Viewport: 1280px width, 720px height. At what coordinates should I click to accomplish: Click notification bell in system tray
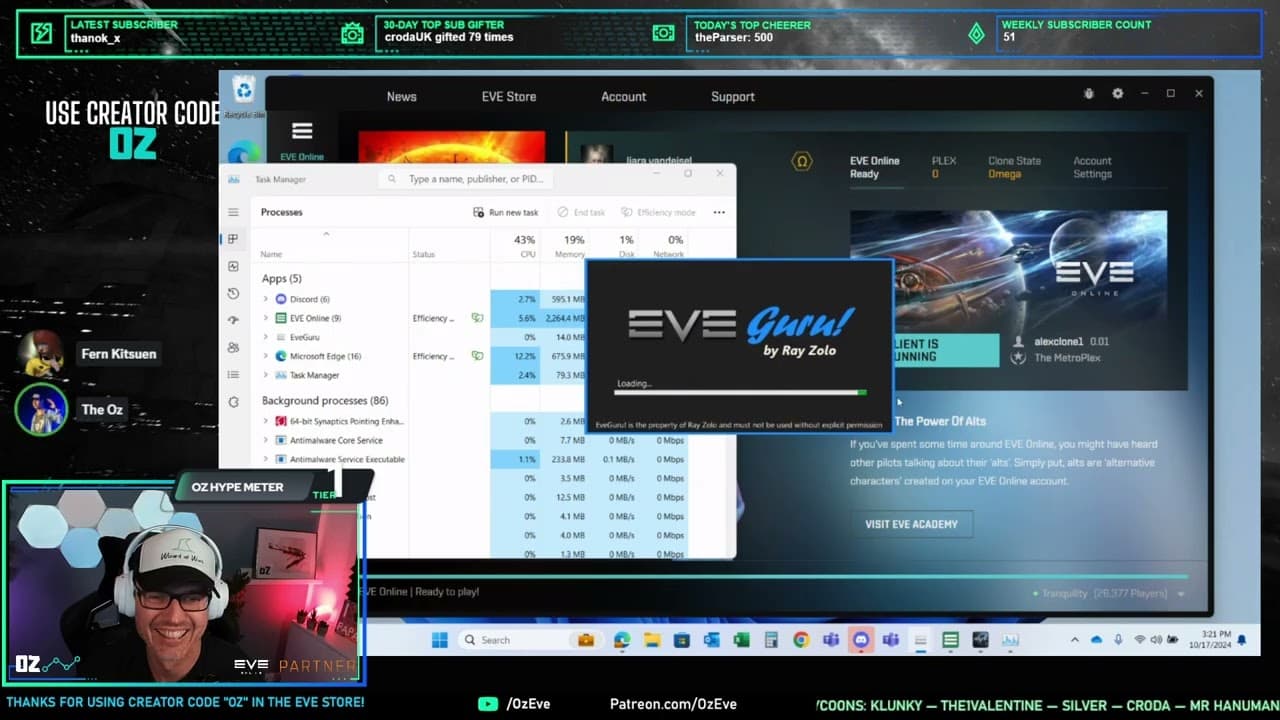click(x=1241, y=640)
